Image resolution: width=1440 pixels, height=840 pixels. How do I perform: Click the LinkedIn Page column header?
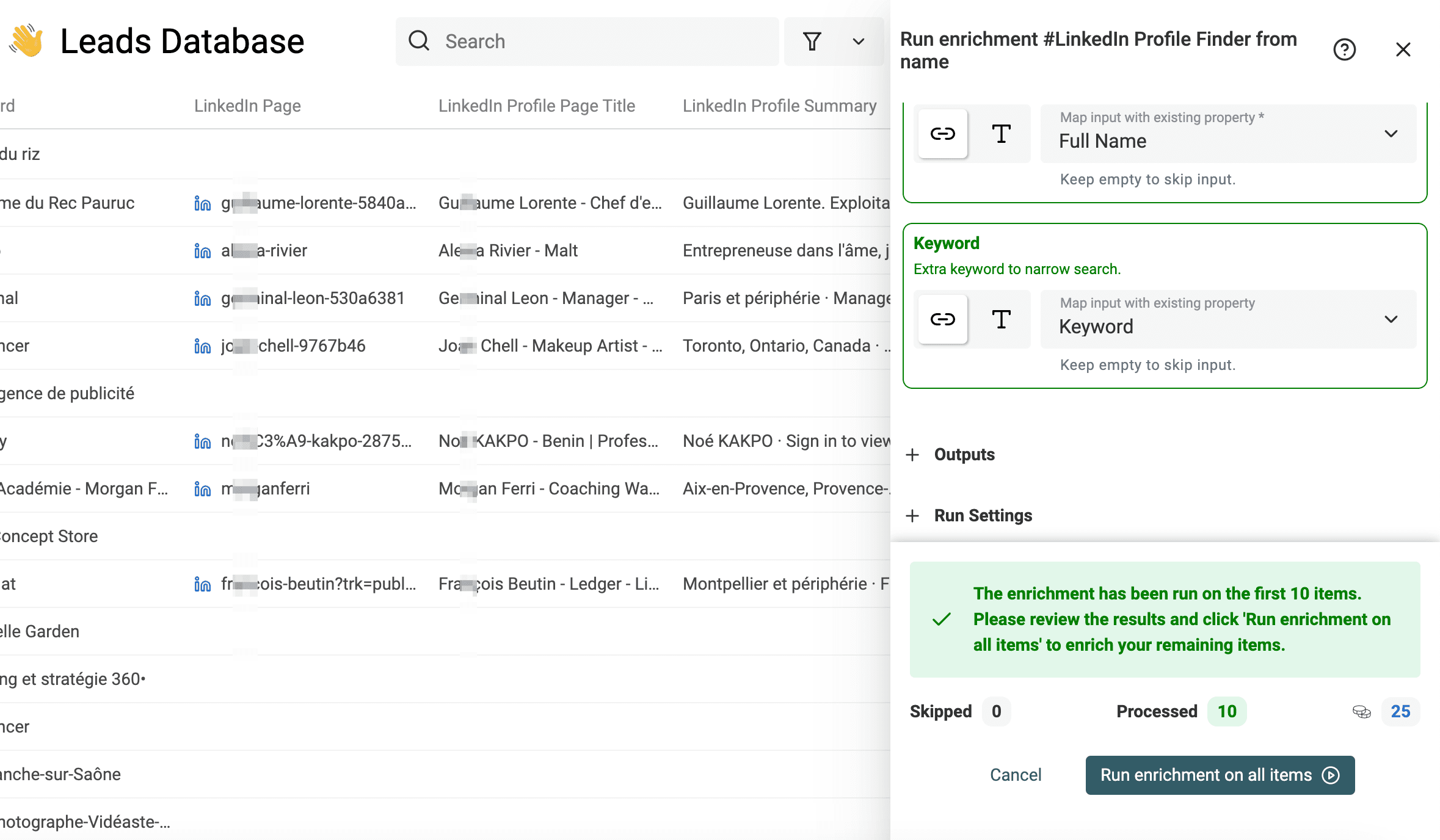[247, 106]
